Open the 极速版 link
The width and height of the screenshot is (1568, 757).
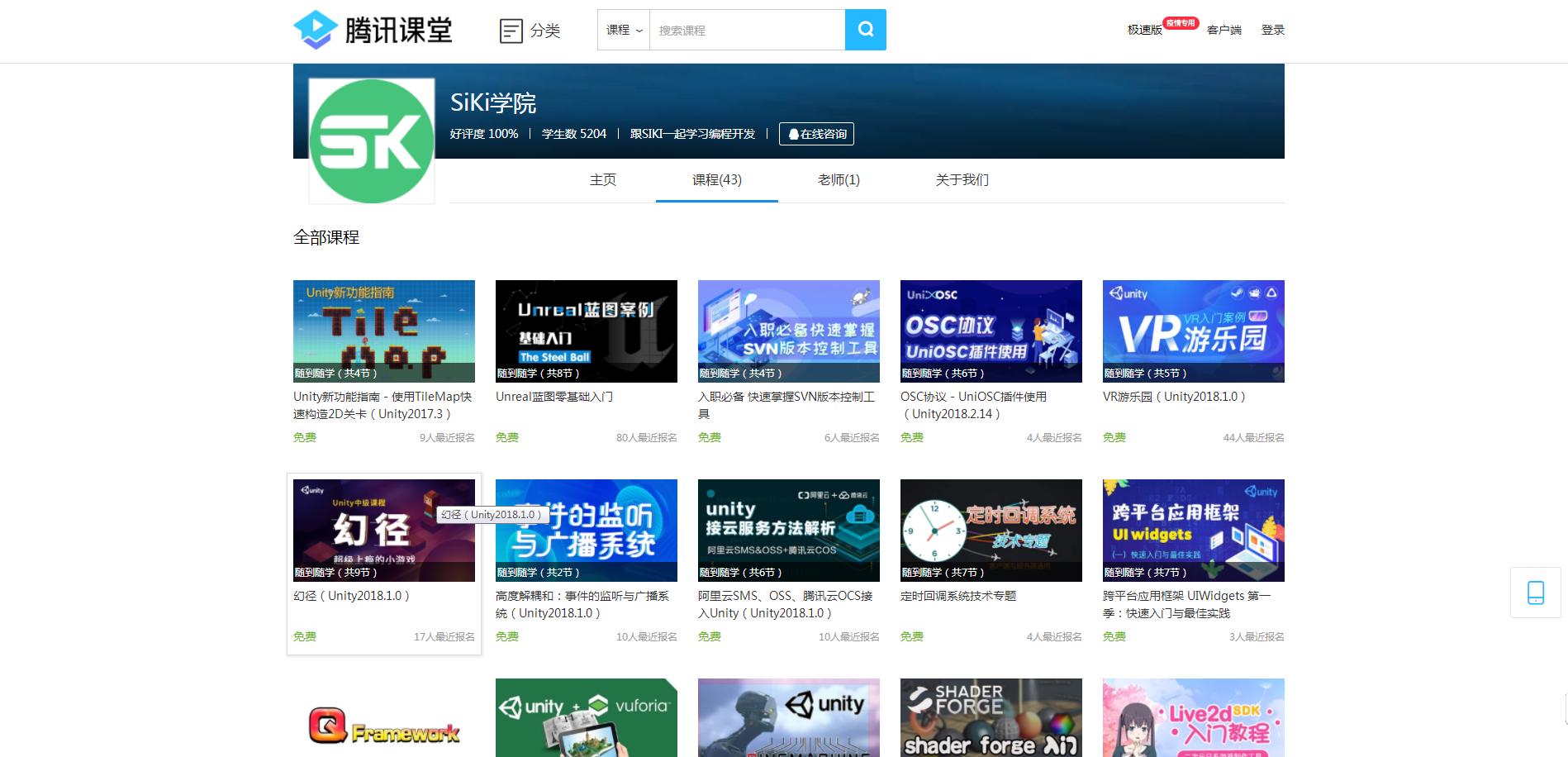point(1145,30)
